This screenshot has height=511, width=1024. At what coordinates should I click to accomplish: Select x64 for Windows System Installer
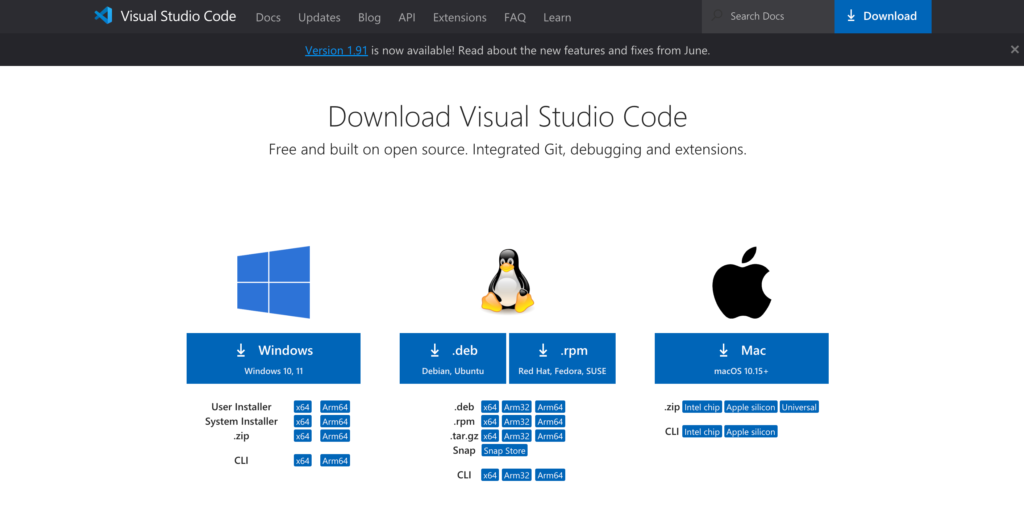302,421
